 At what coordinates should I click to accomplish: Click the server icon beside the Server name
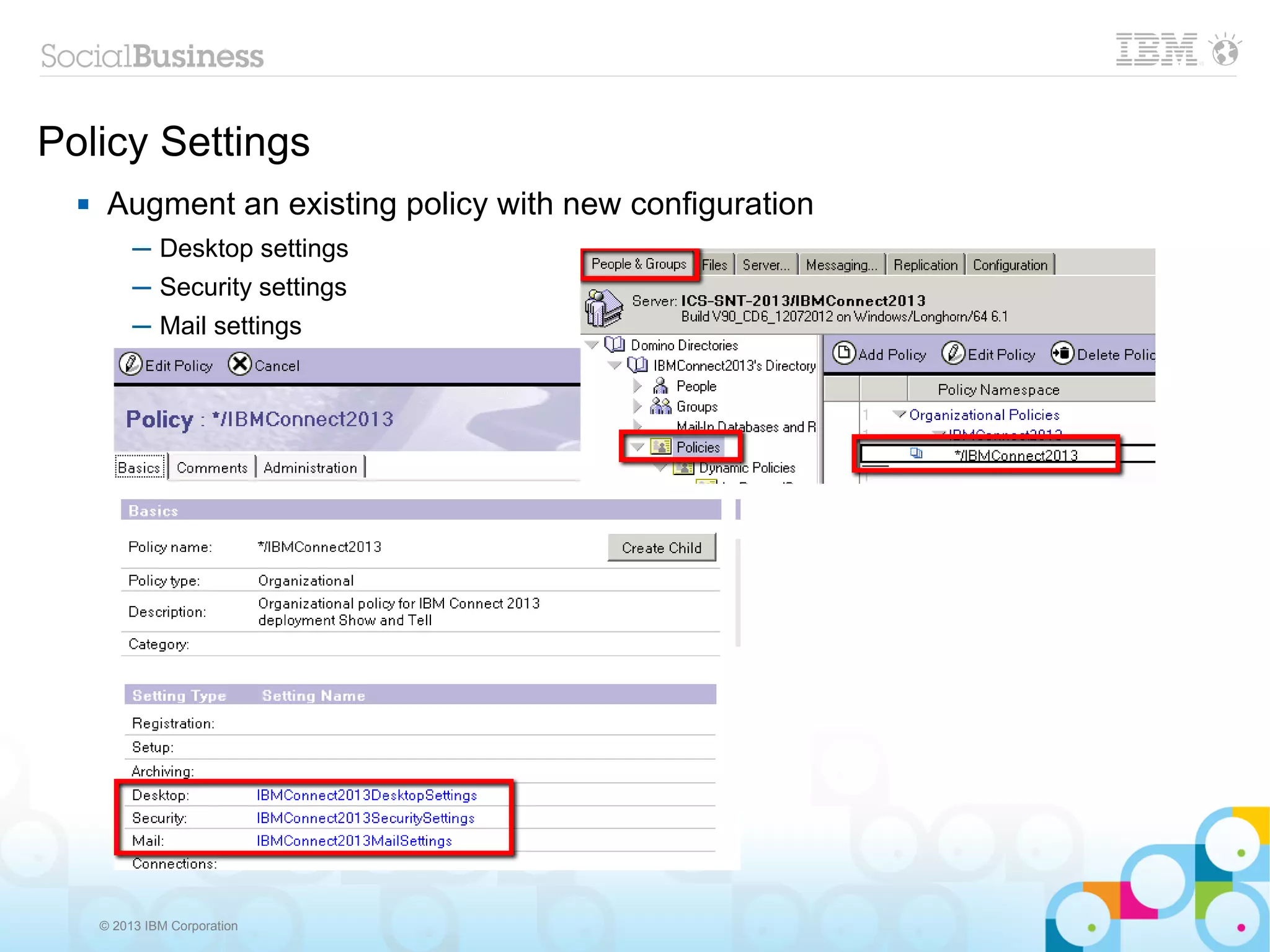[x=604, y=308]
